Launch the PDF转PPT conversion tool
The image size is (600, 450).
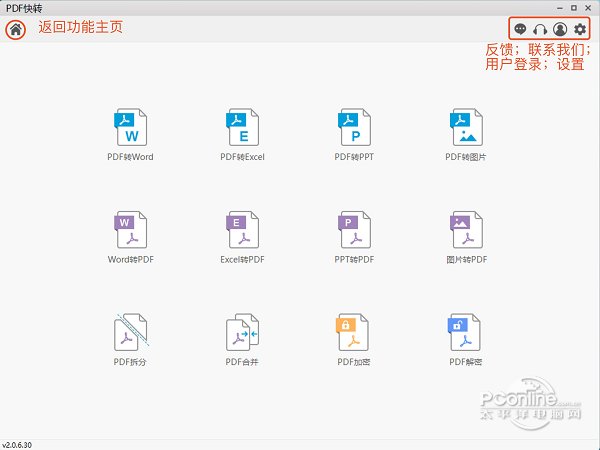click(x=354, y=128)
